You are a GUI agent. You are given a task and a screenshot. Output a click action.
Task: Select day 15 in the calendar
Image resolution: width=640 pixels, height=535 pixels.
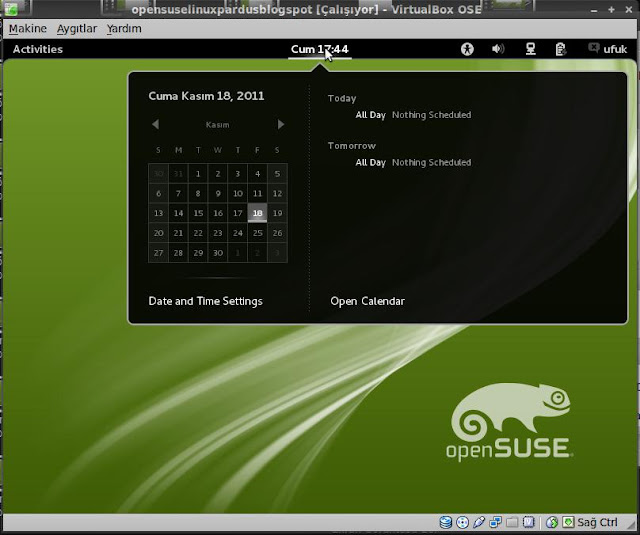coord(198,213)
